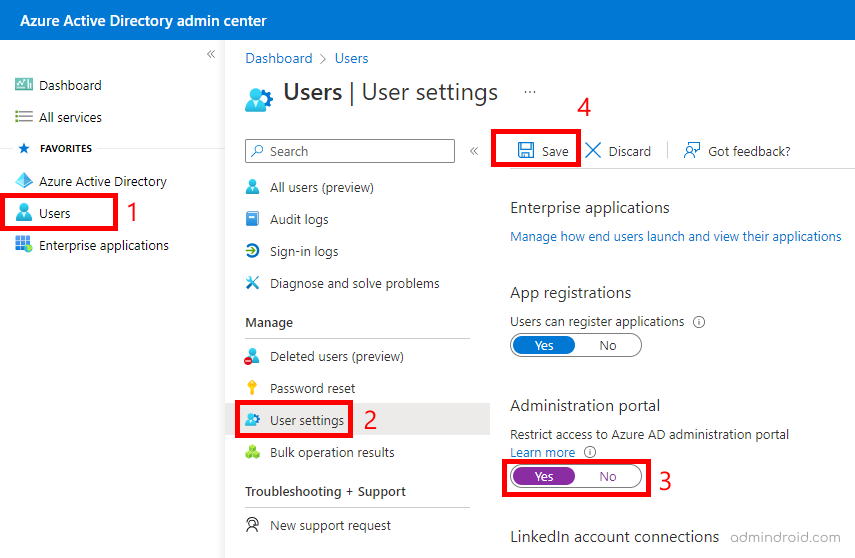The width and height of the screenshot is (855, 558).
Task: Collapse the Users blade menu
Action: coord(474,151)
